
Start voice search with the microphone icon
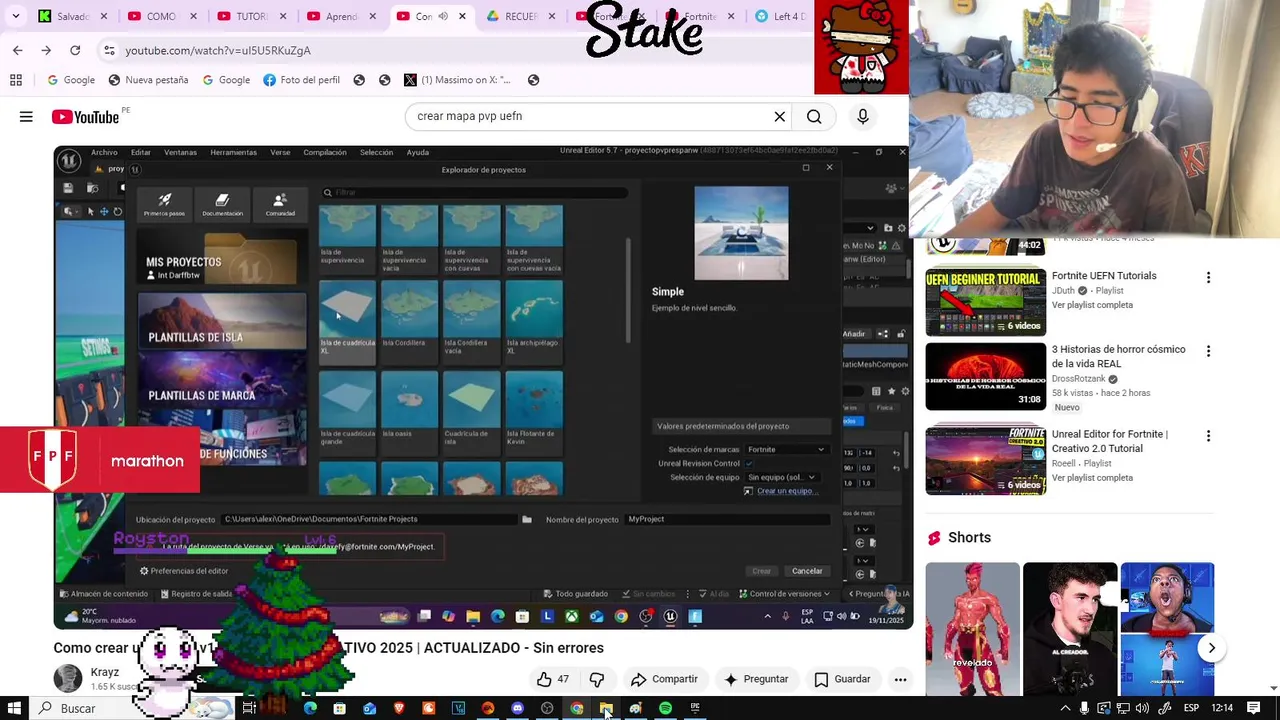[863, 117]
